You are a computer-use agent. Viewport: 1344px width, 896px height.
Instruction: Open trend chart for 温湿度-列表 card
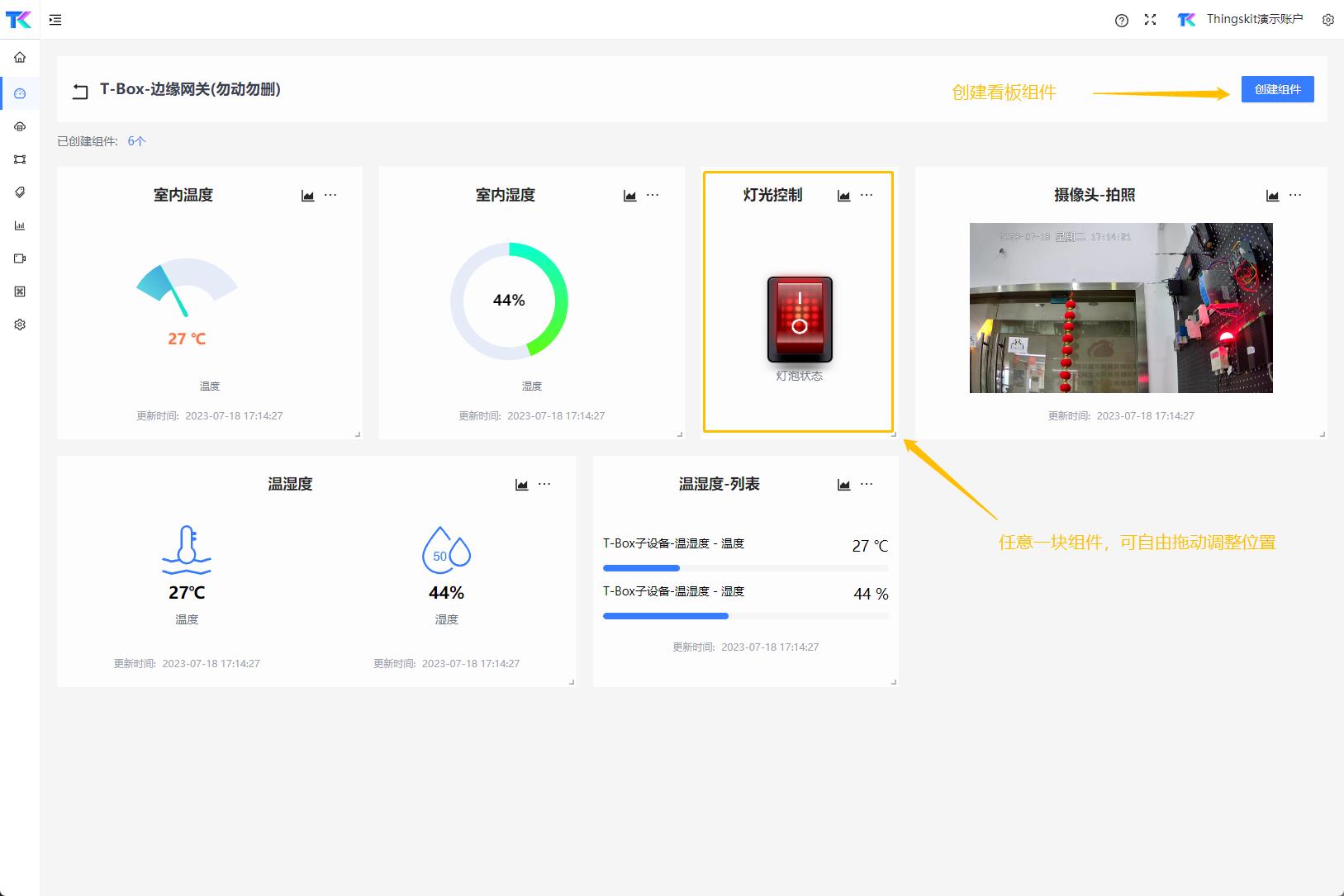click(843, 485)
